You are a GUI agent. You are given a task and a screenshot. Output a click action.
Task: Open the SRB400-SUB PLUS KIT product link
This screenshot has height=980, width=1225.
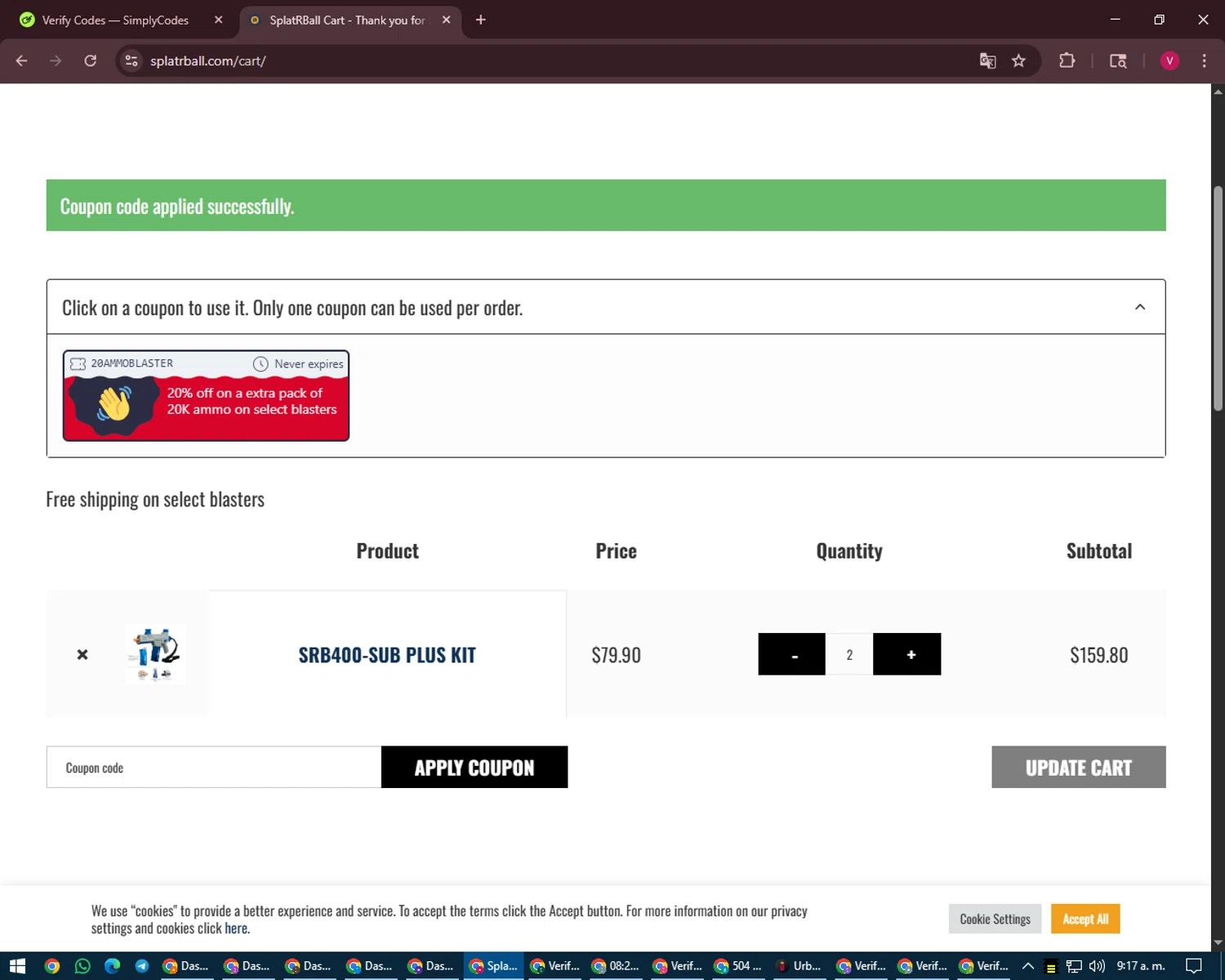[387, 655]
